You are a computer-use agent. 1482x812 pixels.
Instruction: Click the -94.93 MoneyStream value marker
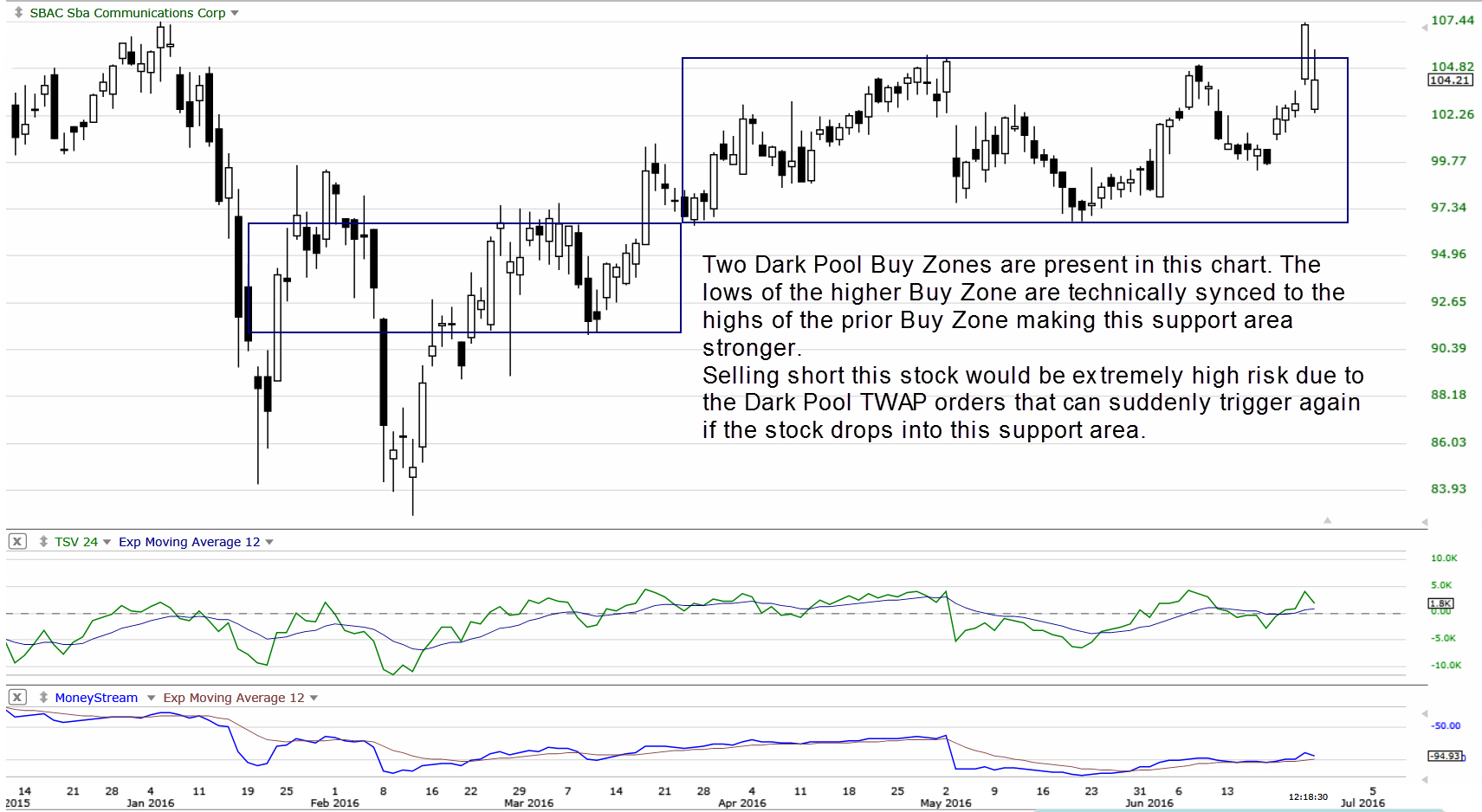[x=1445, y=756]
